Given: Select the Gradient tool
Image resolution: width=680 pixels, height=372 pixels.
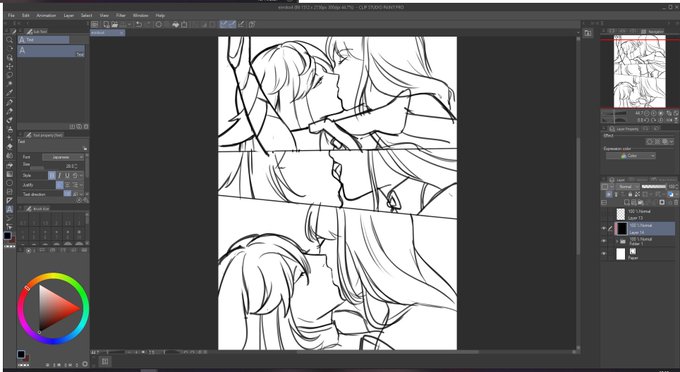Looking at the screenshot, I should [10, 174].
